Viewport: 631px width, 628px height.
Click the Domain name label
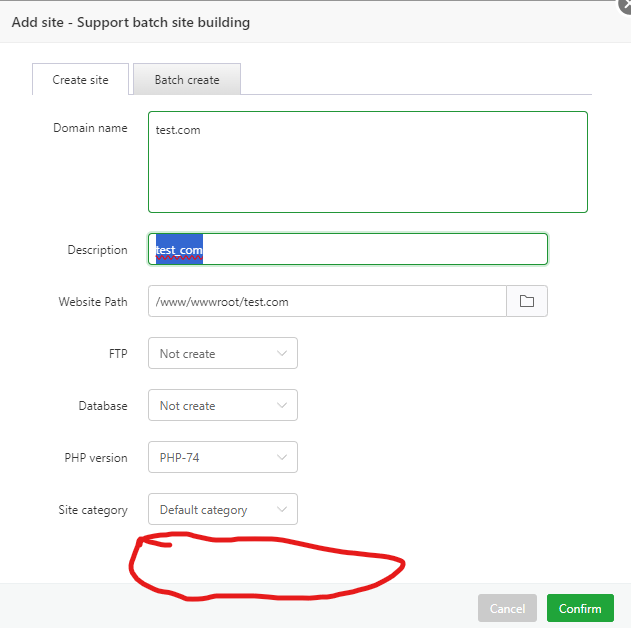click(90, 128)
